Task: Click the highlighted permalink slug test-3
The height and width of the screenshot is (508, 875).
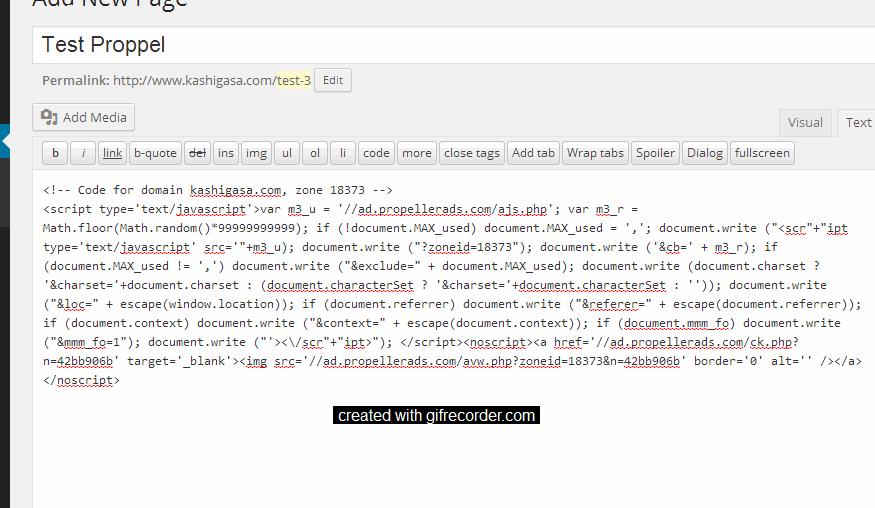Action: (x=294, y=80)
